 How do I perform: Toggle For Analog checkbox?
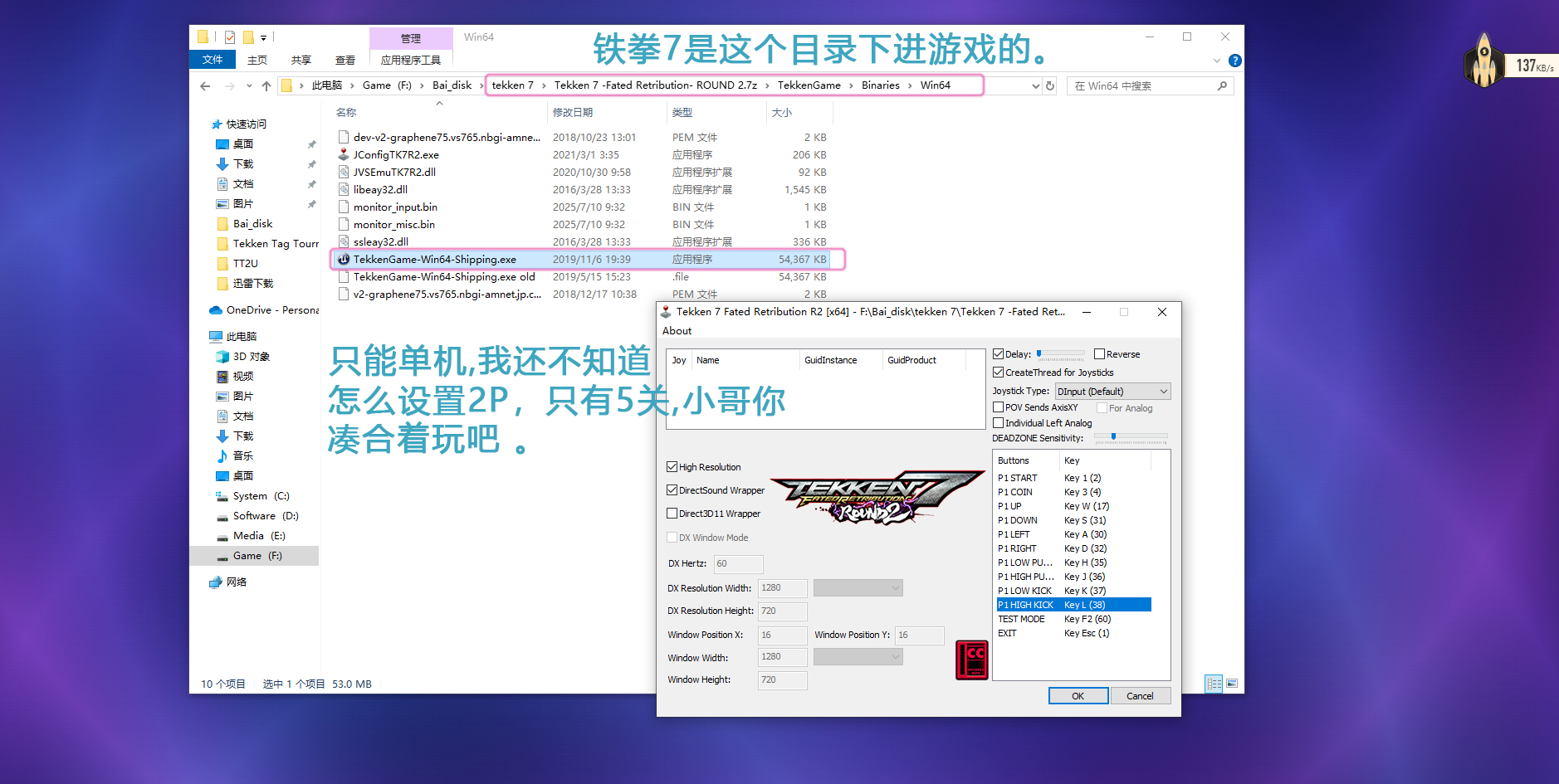1102,408
